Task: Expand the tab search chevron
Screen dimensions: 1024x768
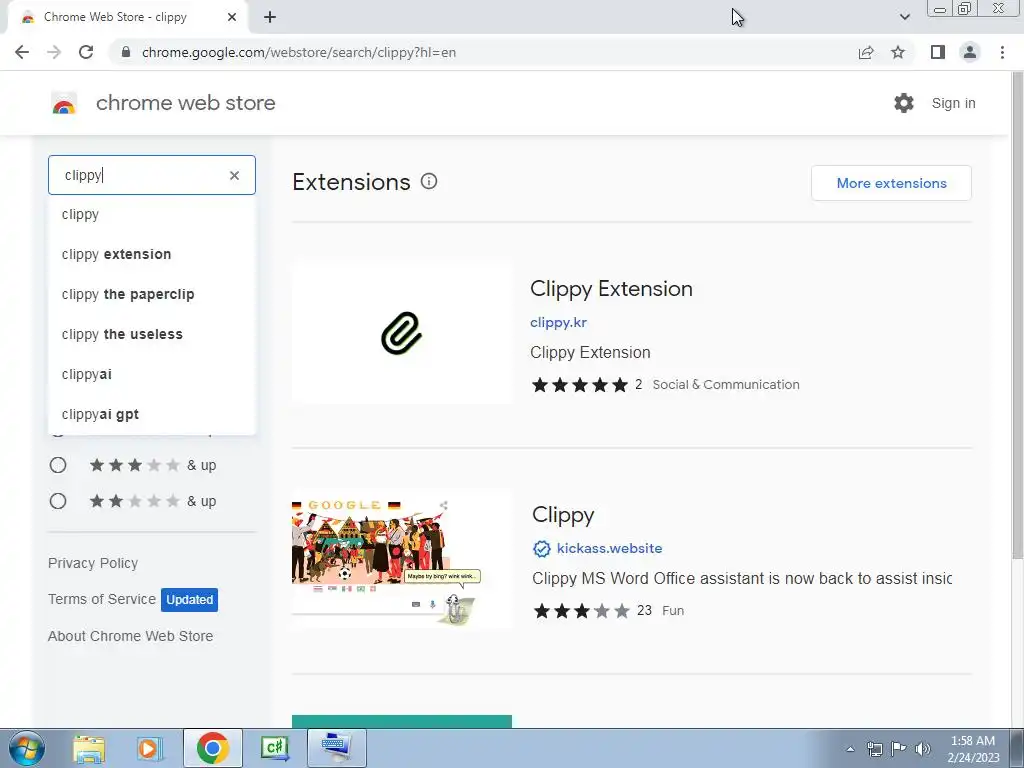Action: click(x=904, y=18)
